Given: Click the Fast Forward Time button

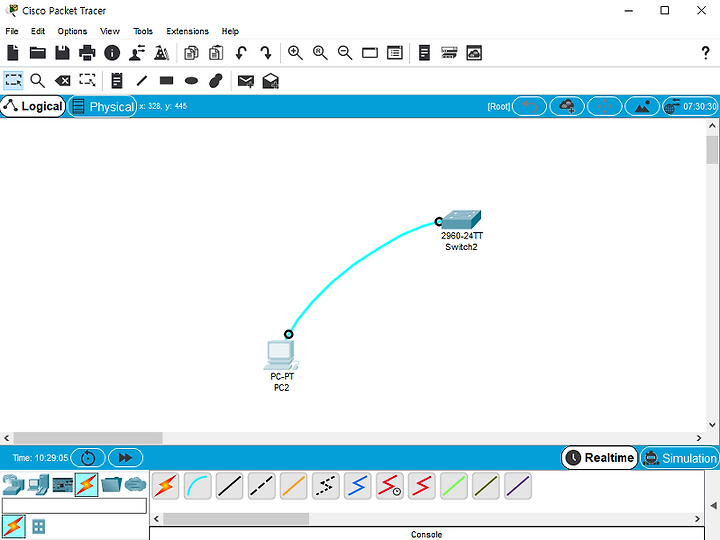Looking at the screenshot, I should pos(125,458).
